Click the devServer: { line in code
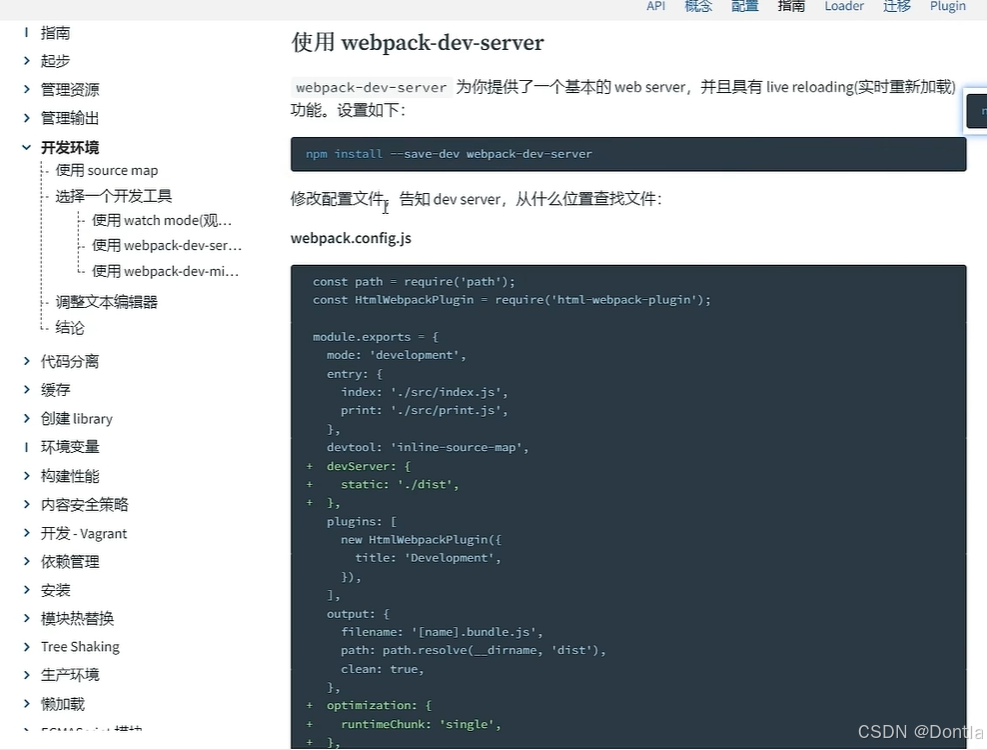The width and height of the screenshot is (987, 750). (x=368, y=466)
